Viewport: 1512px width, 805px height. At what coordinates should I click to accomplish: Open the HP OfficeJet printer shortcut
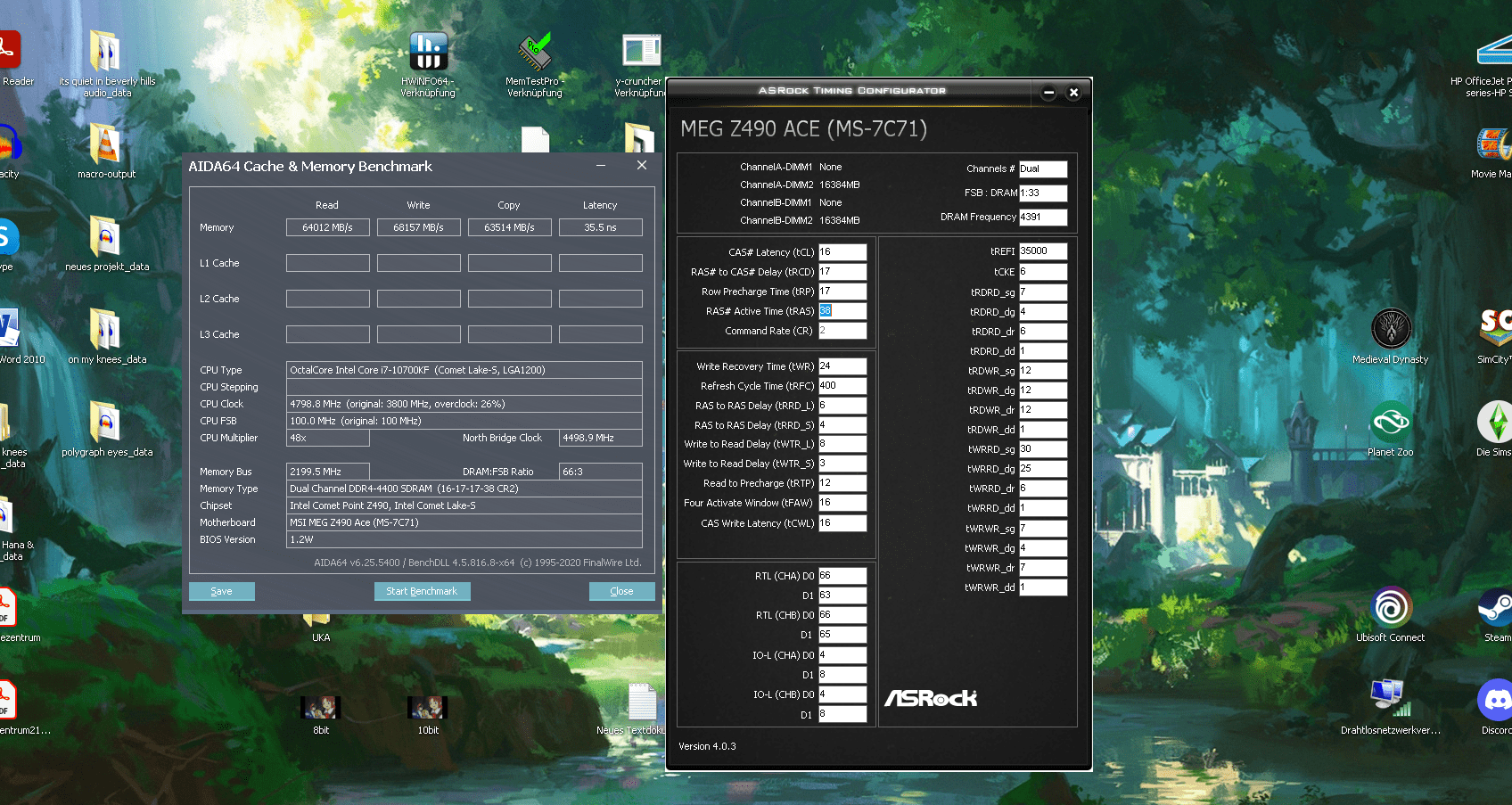click(x=1495, y=52)
